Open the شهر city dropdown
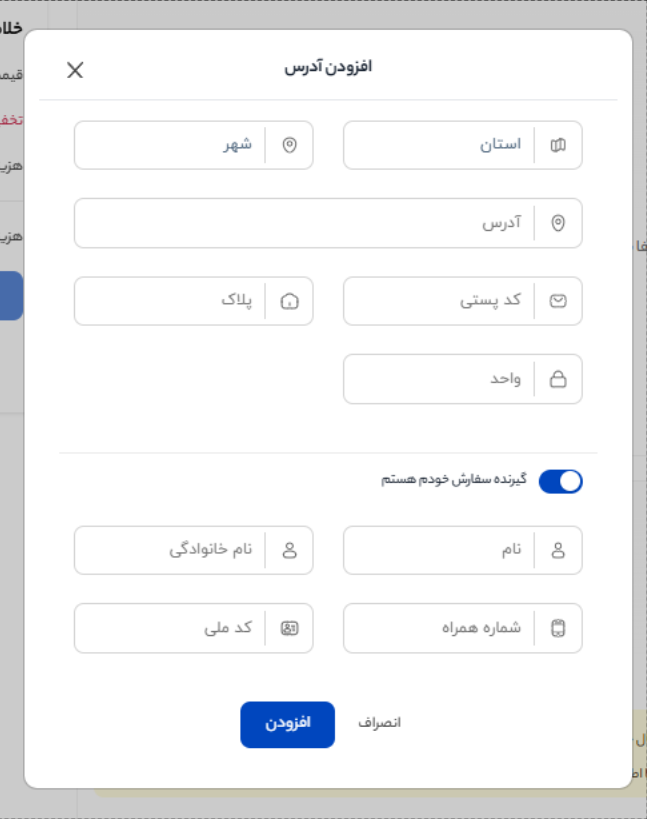647x819 pixels. 194,145
